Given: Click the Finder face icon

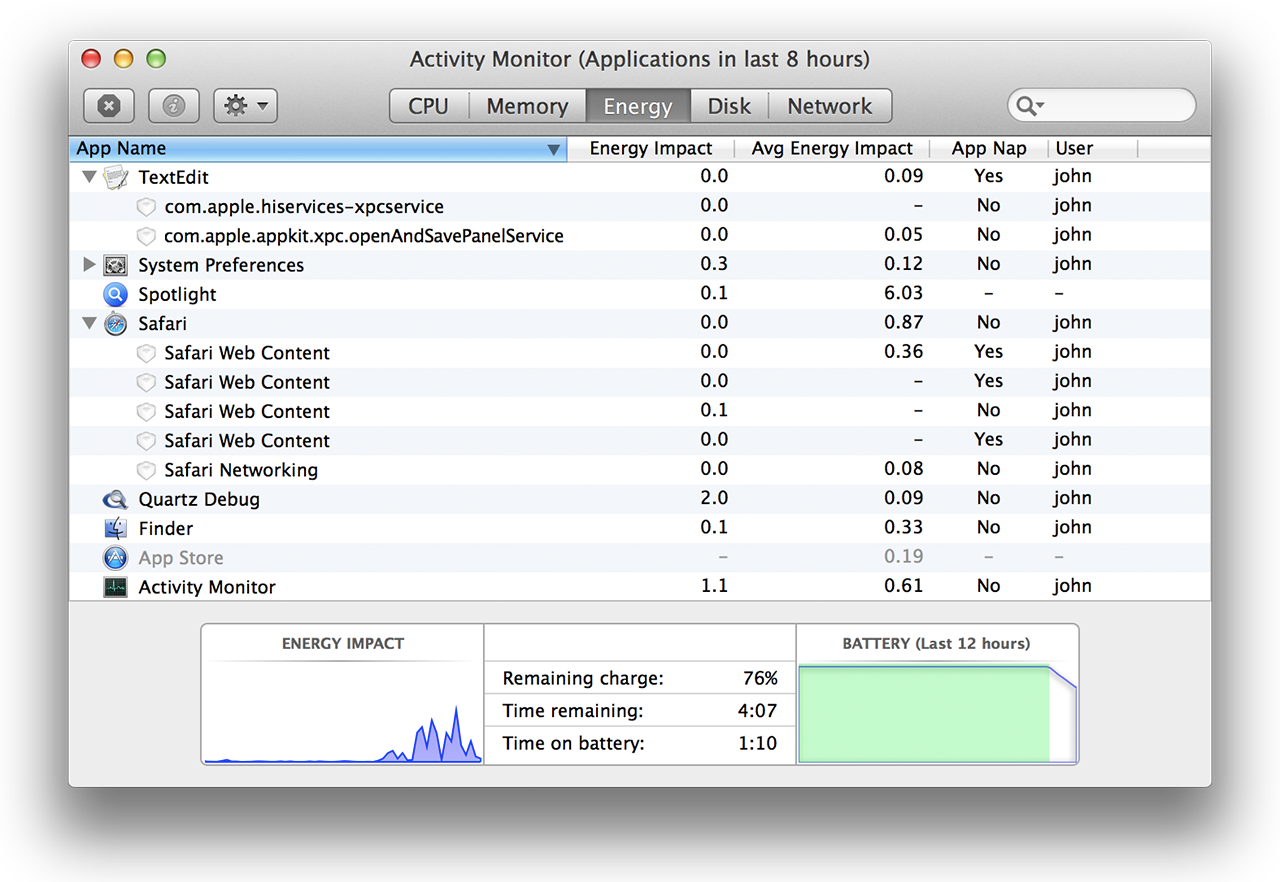Looking at the screenshot, I should pos(116,528).
